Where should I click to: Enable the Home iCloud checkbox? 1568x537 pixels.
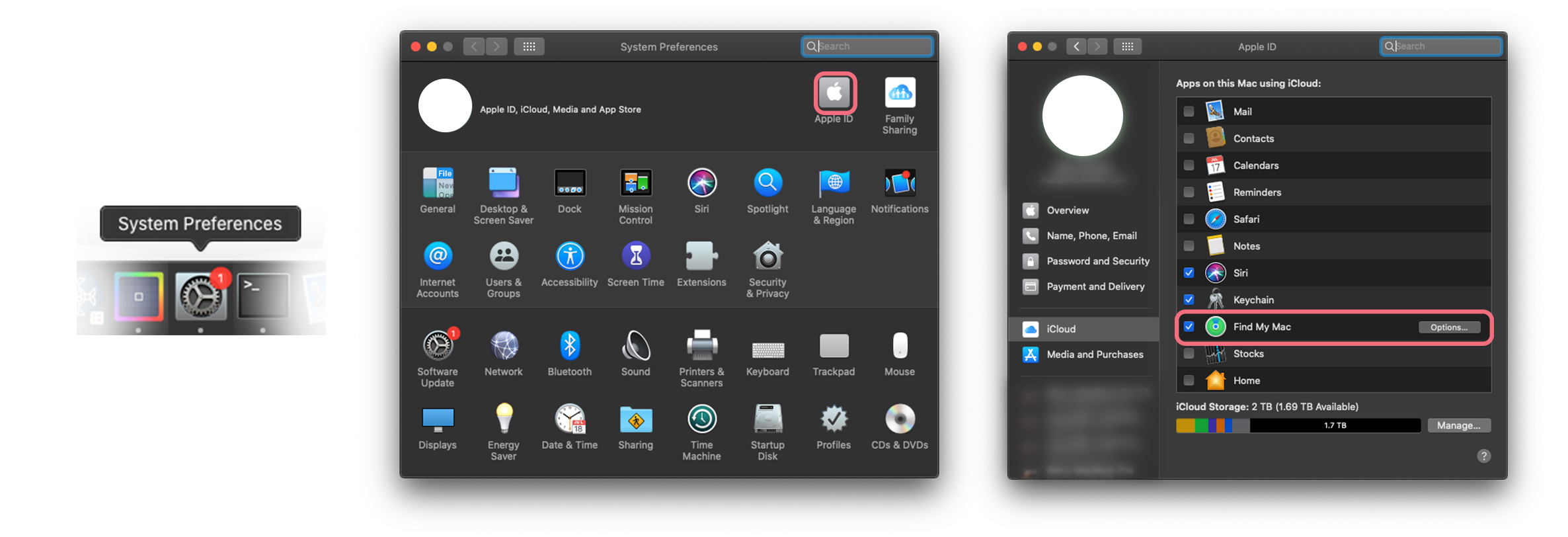1189,380
